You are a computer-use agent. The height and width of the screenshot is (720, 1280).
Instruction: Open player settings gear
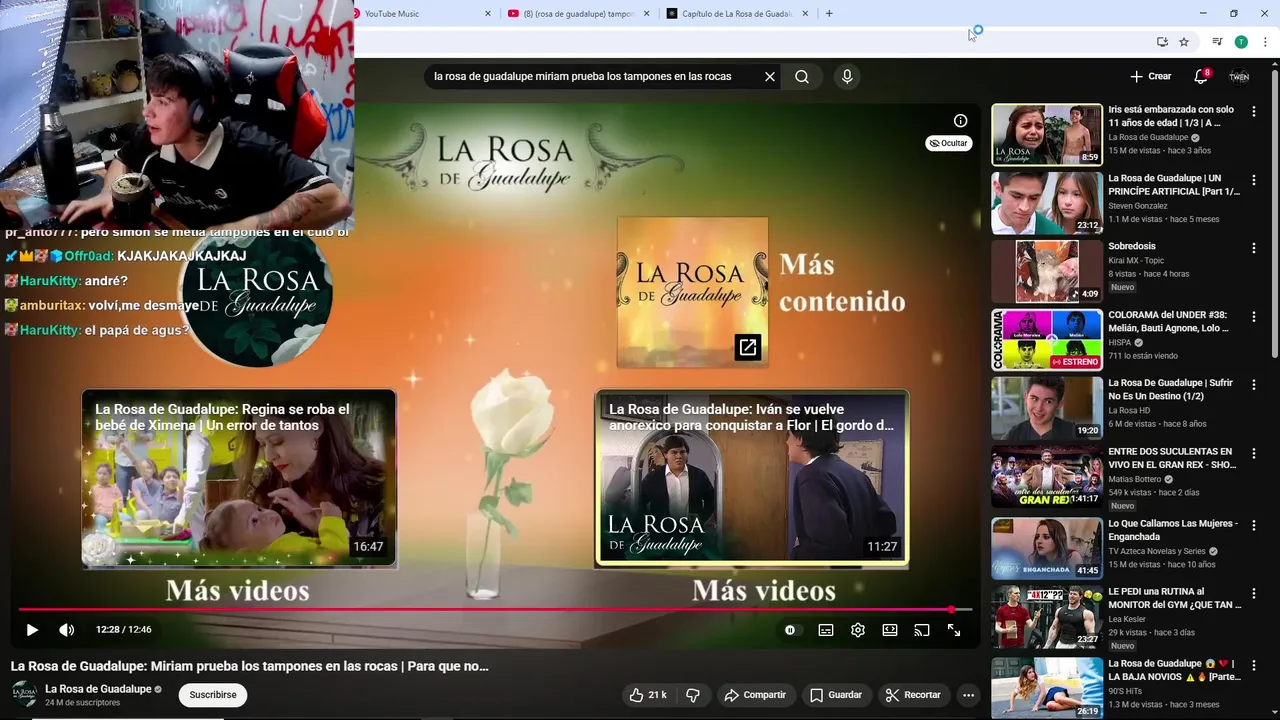pyautogui.click(x=858, y=630)
